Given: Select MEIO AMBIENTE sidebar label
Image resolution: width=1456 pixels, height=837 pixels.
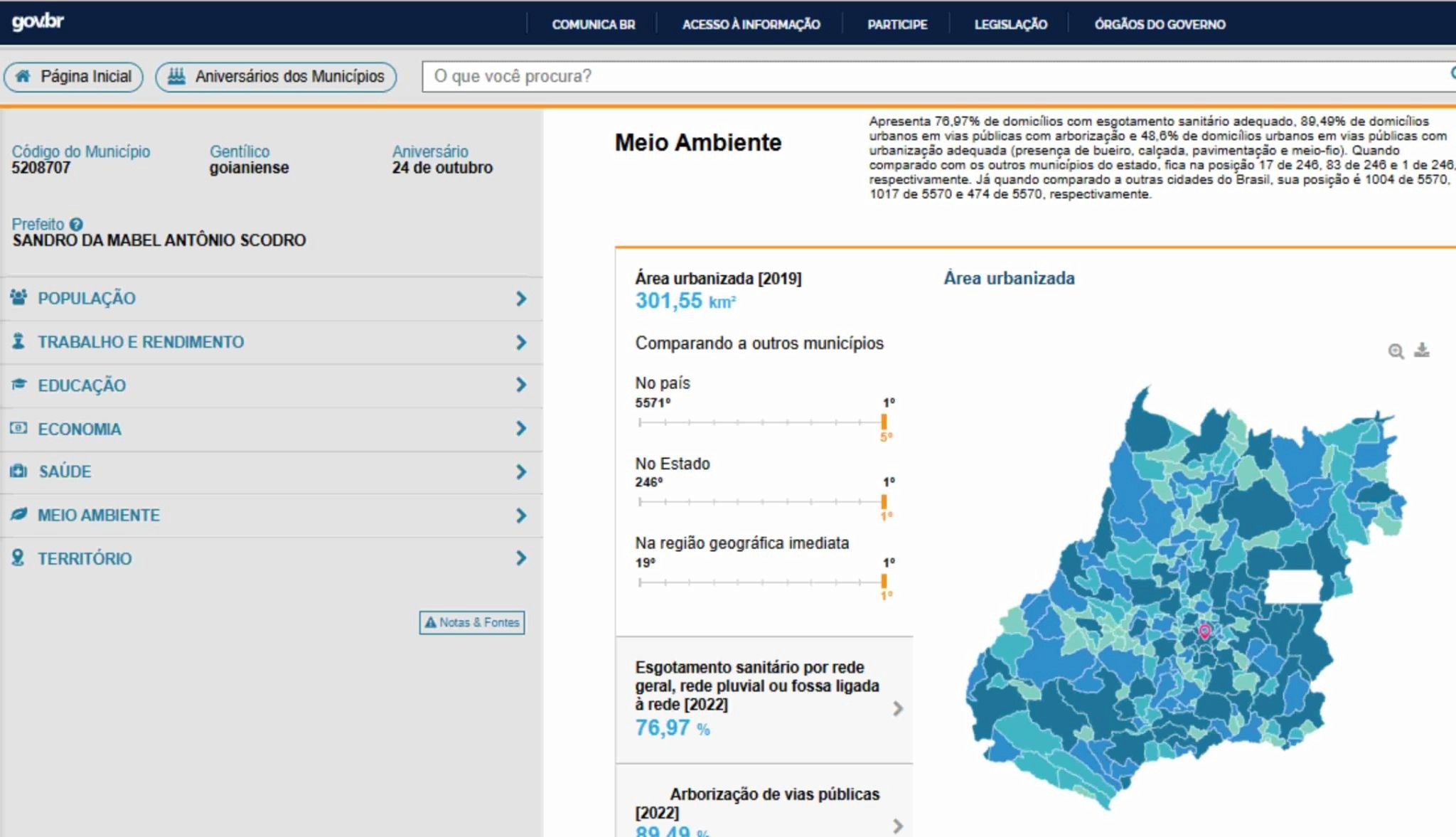Looking at the screenshot, I should click(x=99, y=515).
